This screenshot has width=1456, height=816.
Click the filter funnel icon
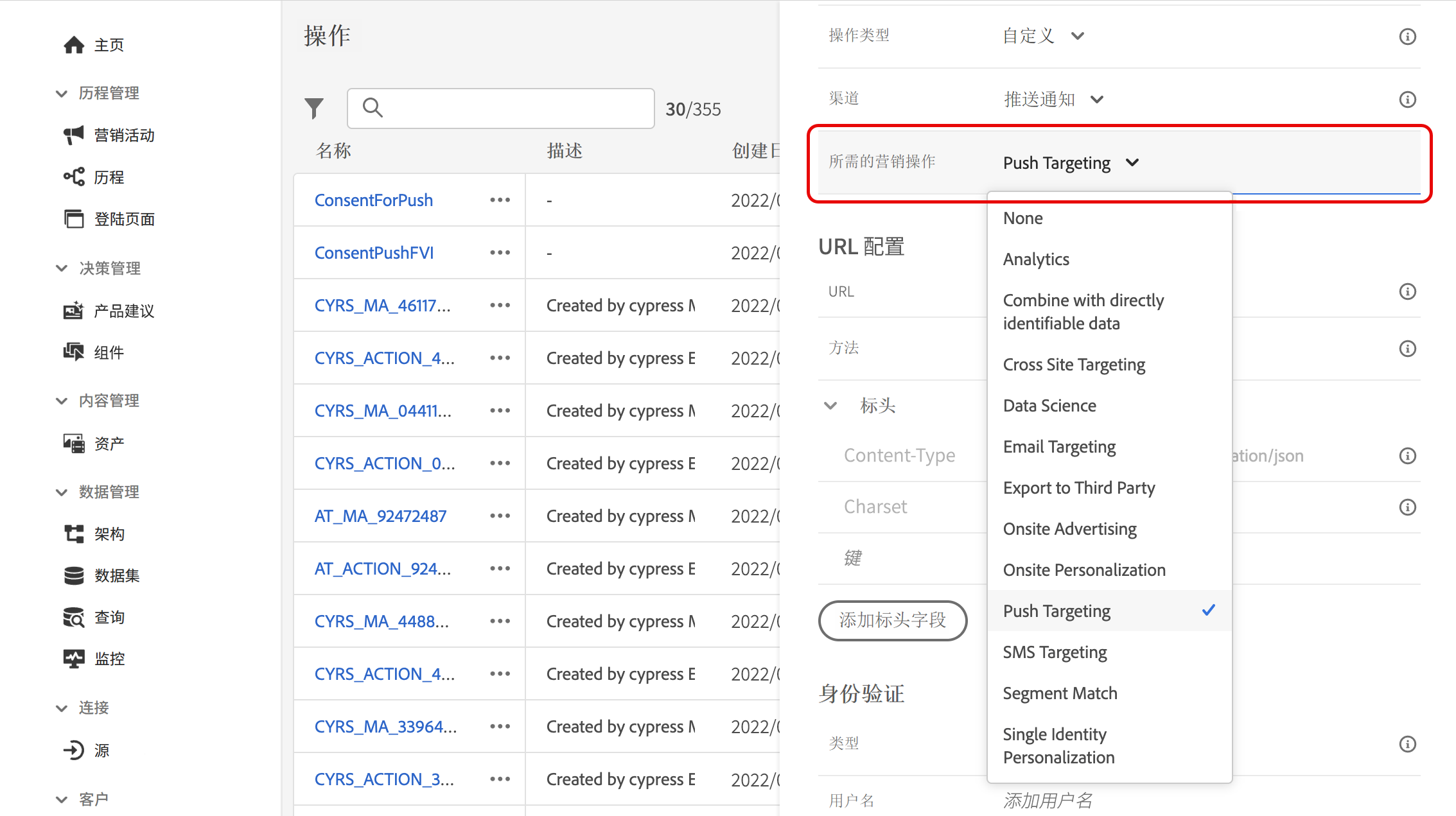(314, 109)
